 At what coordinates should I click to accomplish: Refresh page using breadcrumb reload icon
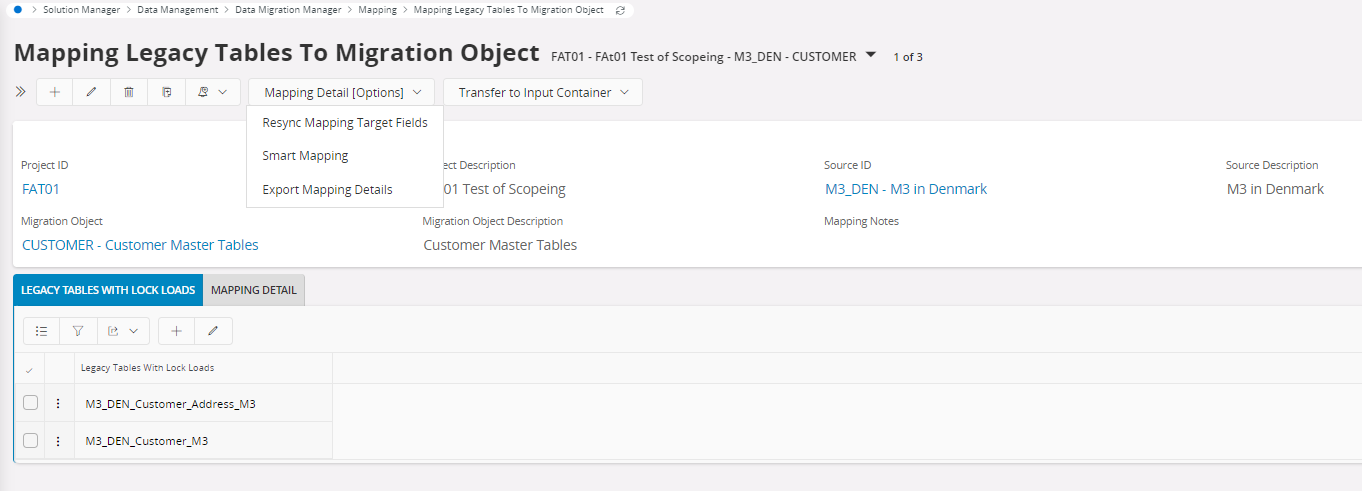tap(620, 10)
